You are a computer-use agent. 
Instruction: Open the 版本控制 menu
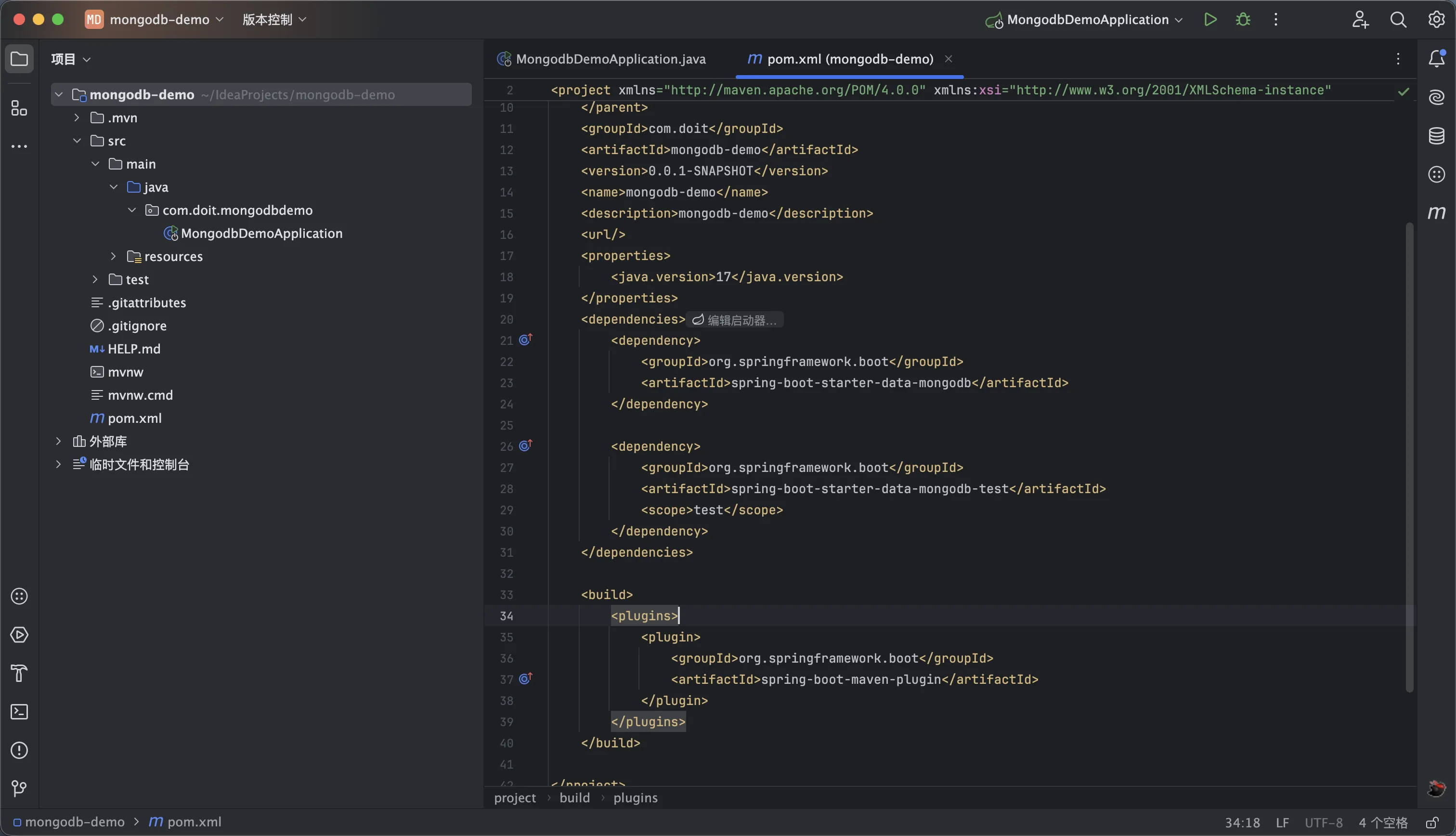click(274, 20)
